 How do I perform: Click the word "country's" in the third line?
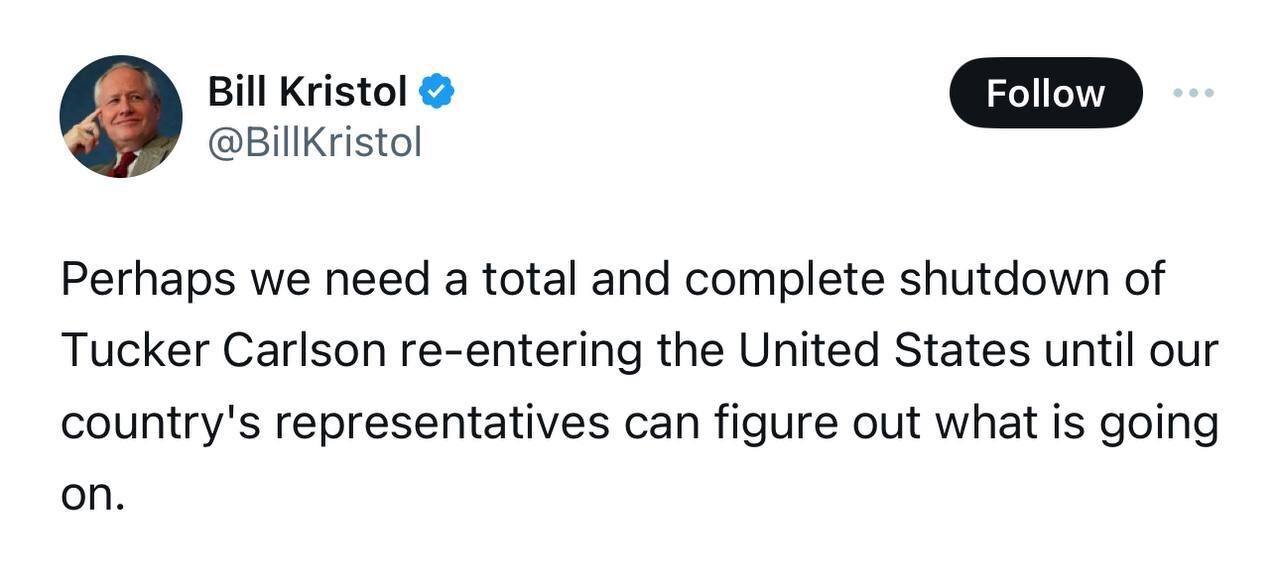(x=161, y=424)
